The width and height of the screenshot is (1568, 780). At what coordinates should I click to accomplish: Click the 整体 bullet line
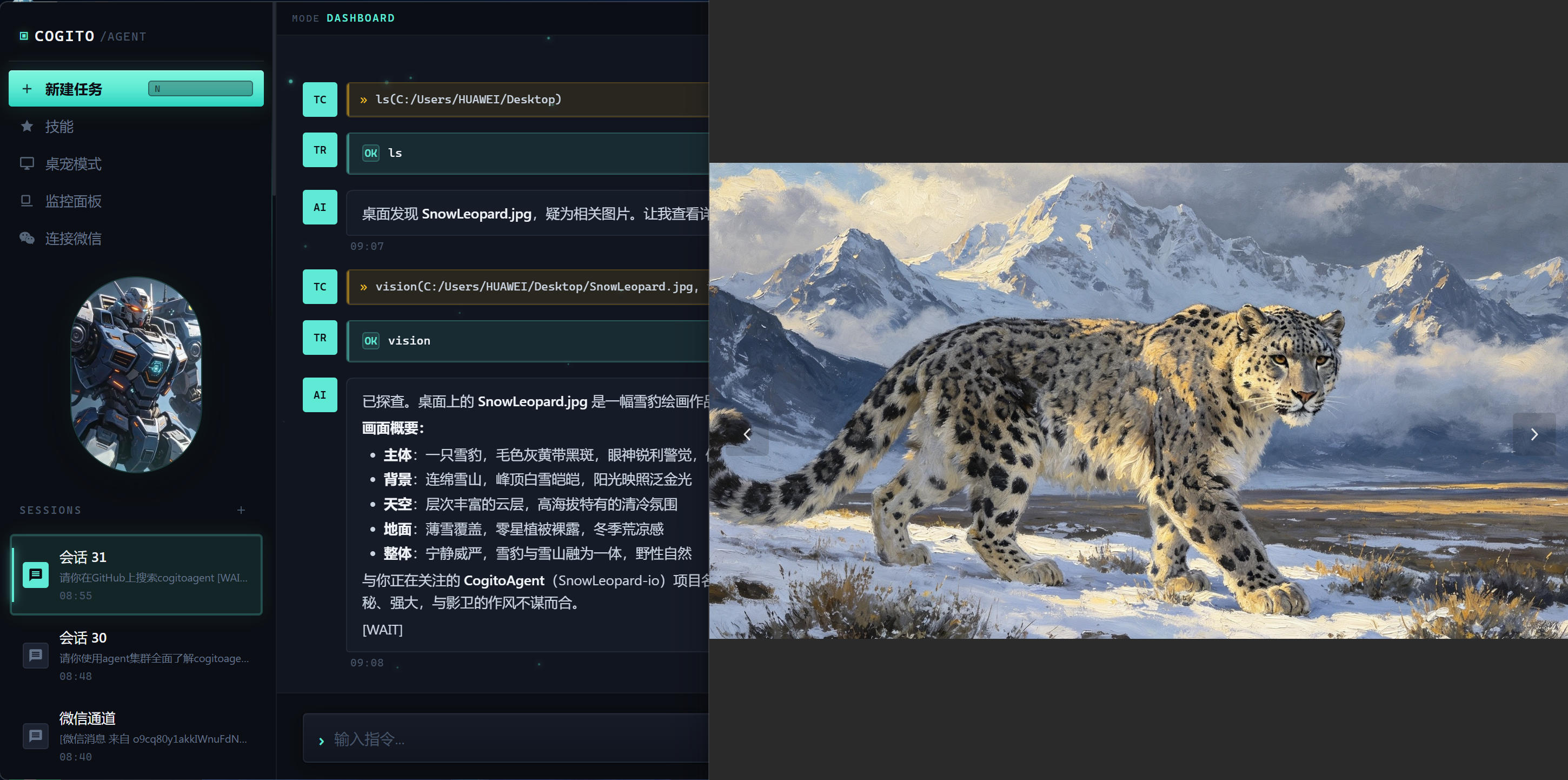[x=537, y=553]
